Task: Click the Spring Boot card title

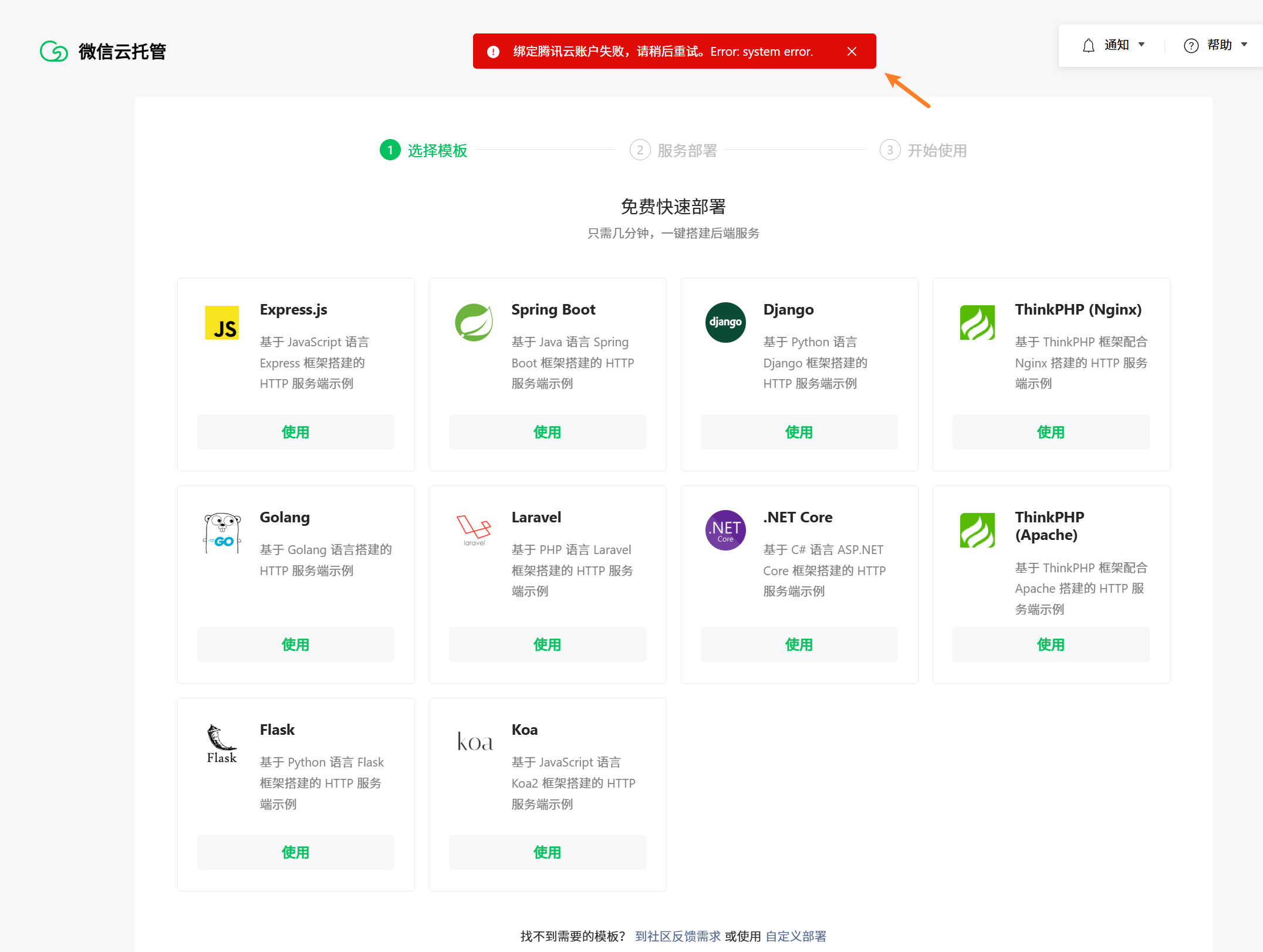Action: tap(553, 309)
